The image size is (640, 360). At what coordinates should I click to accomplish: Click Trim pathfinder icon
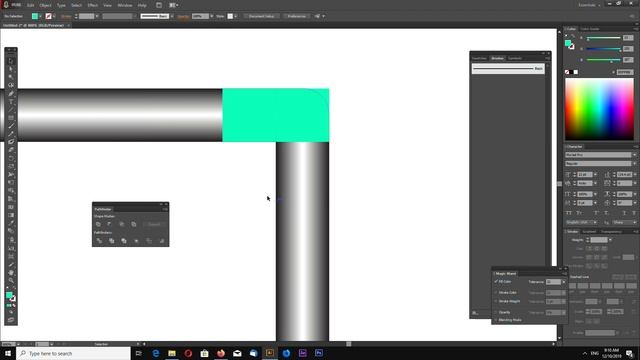click(x=111, y=241)
